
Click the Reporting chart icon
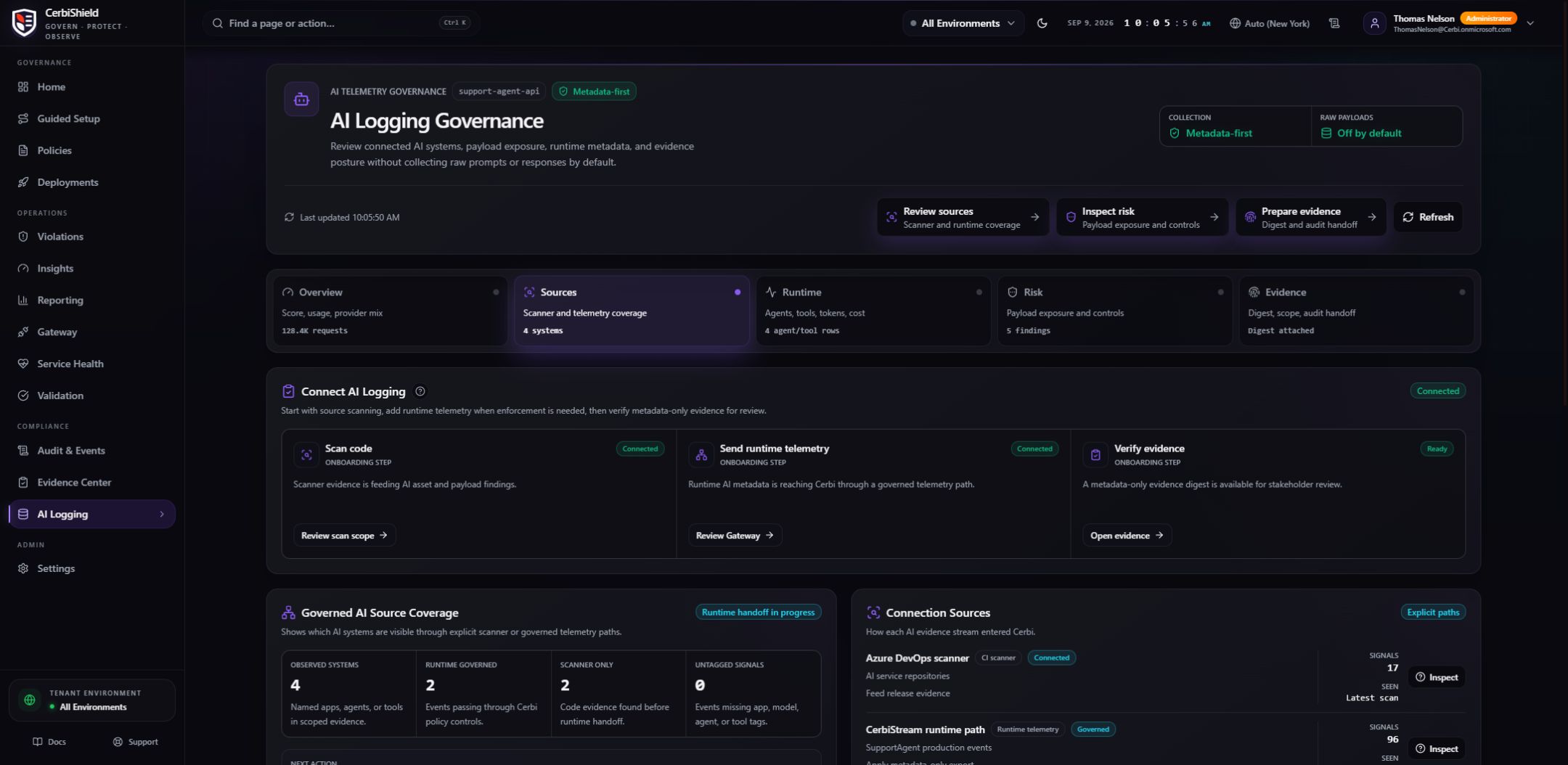(x=23, y=300)
